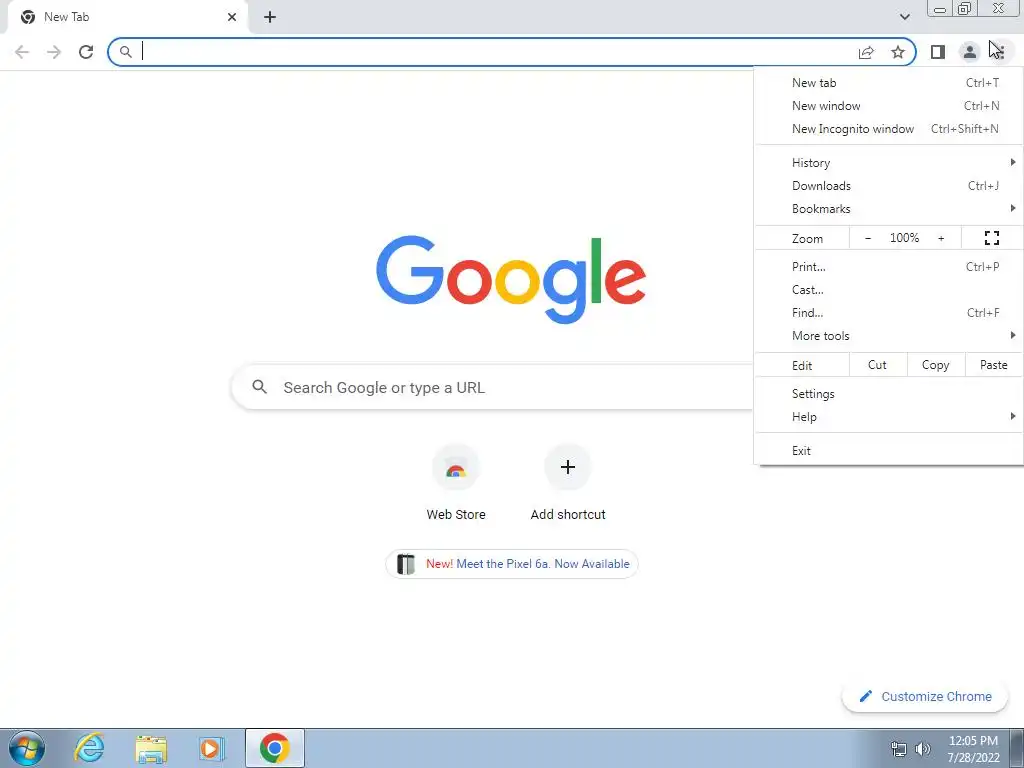Expand the More tools submenu

click(x=889, y=336)
